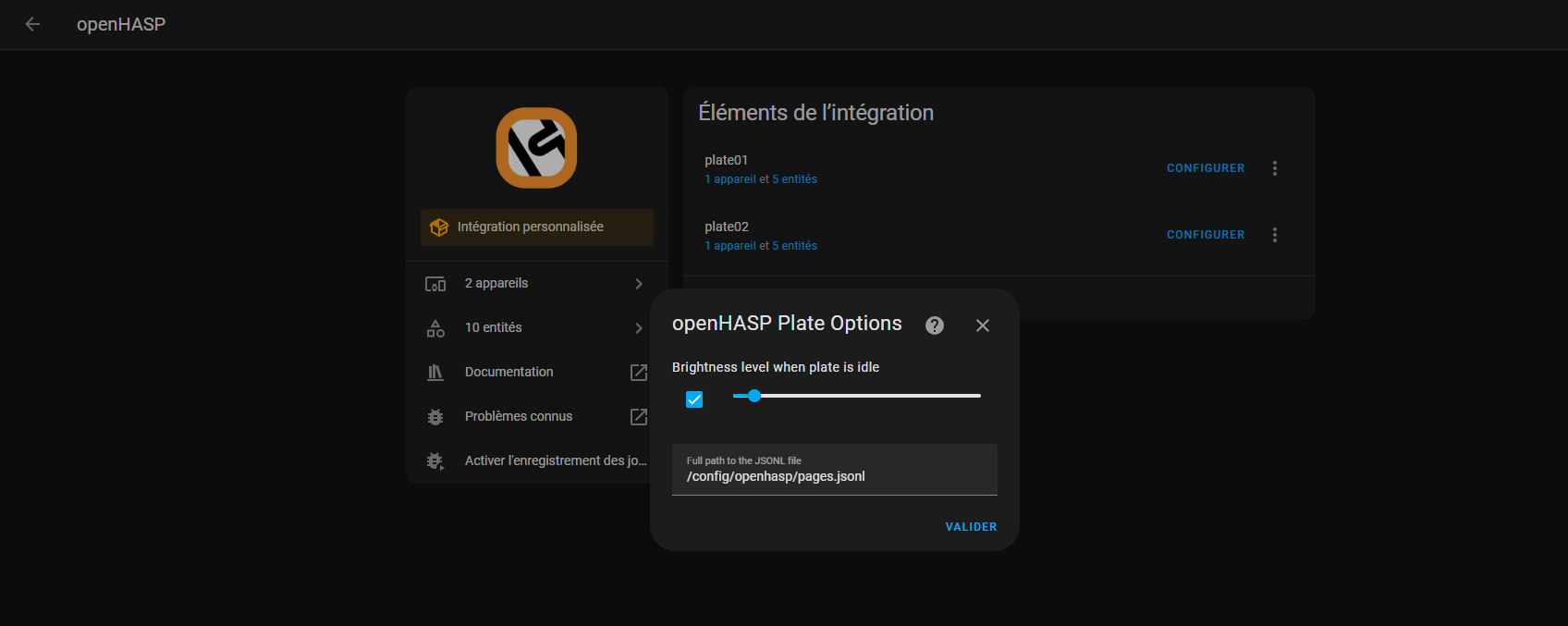Click the bug icon for Problèmes connus

(x=435, y=417)
